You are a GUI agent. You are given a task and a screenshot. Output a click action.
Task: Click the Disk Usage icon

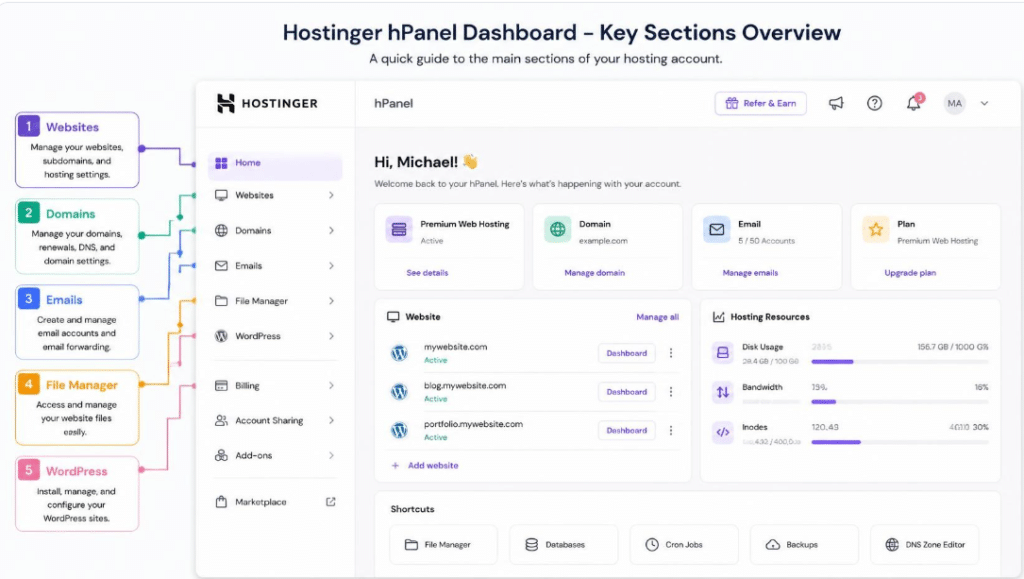pos(722,352)
